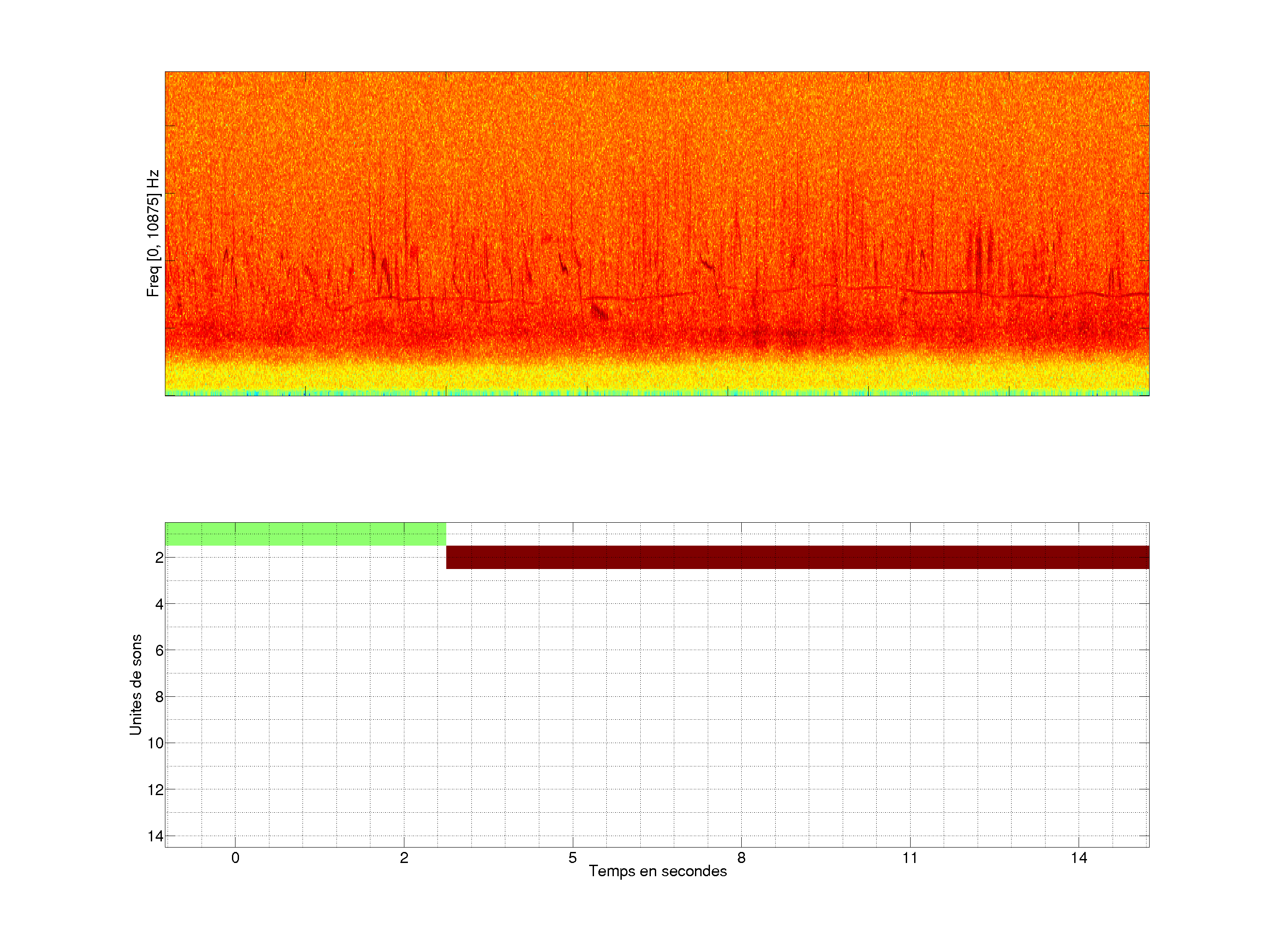Click x-axis tick label 2

(x=404, y=858)
